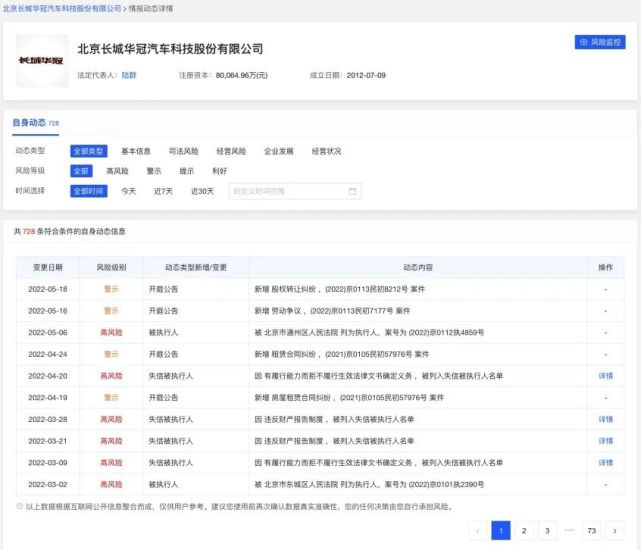Go to page 2
The width and height of the screenshot is (641, 550).
(524, 531)
